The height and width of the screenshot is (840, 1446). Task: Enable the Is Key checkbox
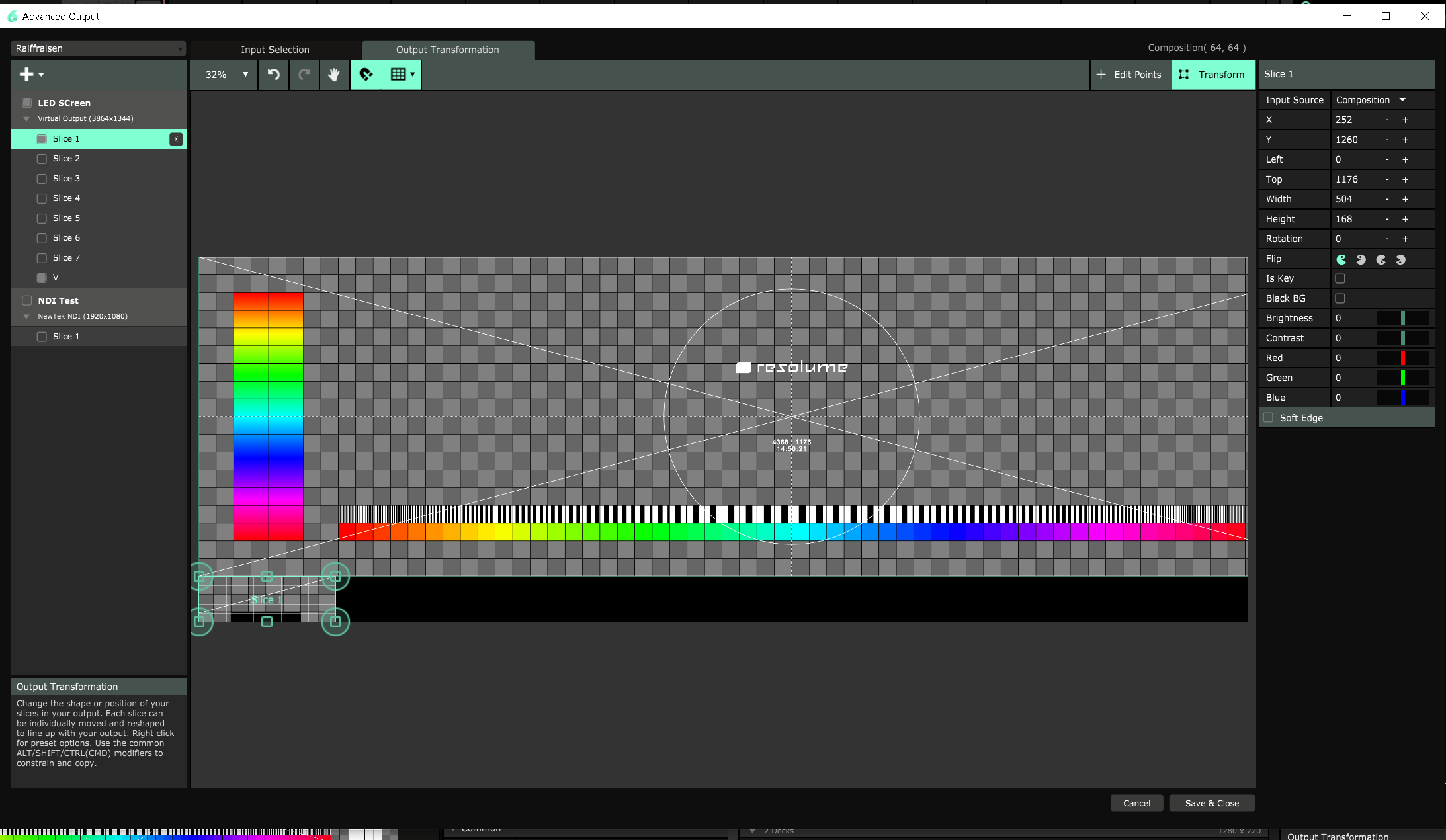(1340, 278)
